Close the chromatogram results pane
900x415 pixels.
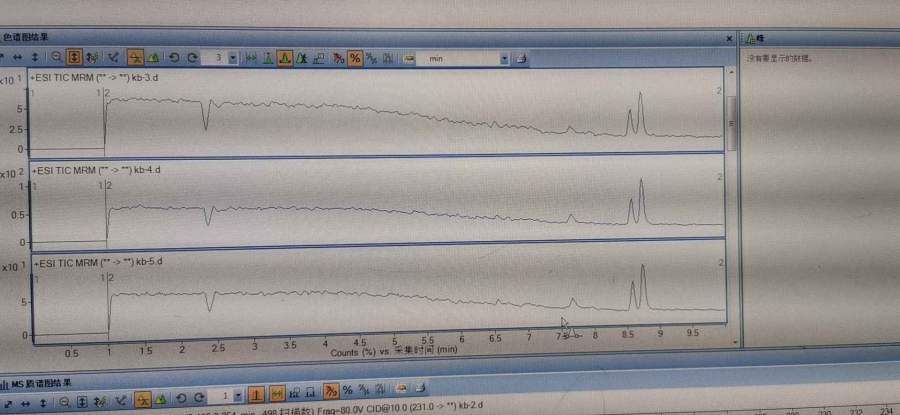coord(729,39)
